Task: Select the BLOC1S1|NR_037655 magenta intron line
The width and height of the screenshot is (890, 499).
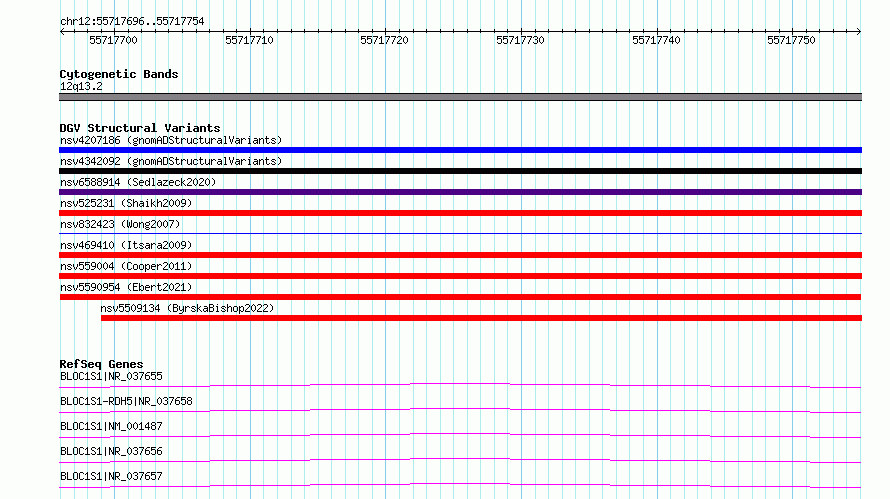Action: [x=460, y=385]
